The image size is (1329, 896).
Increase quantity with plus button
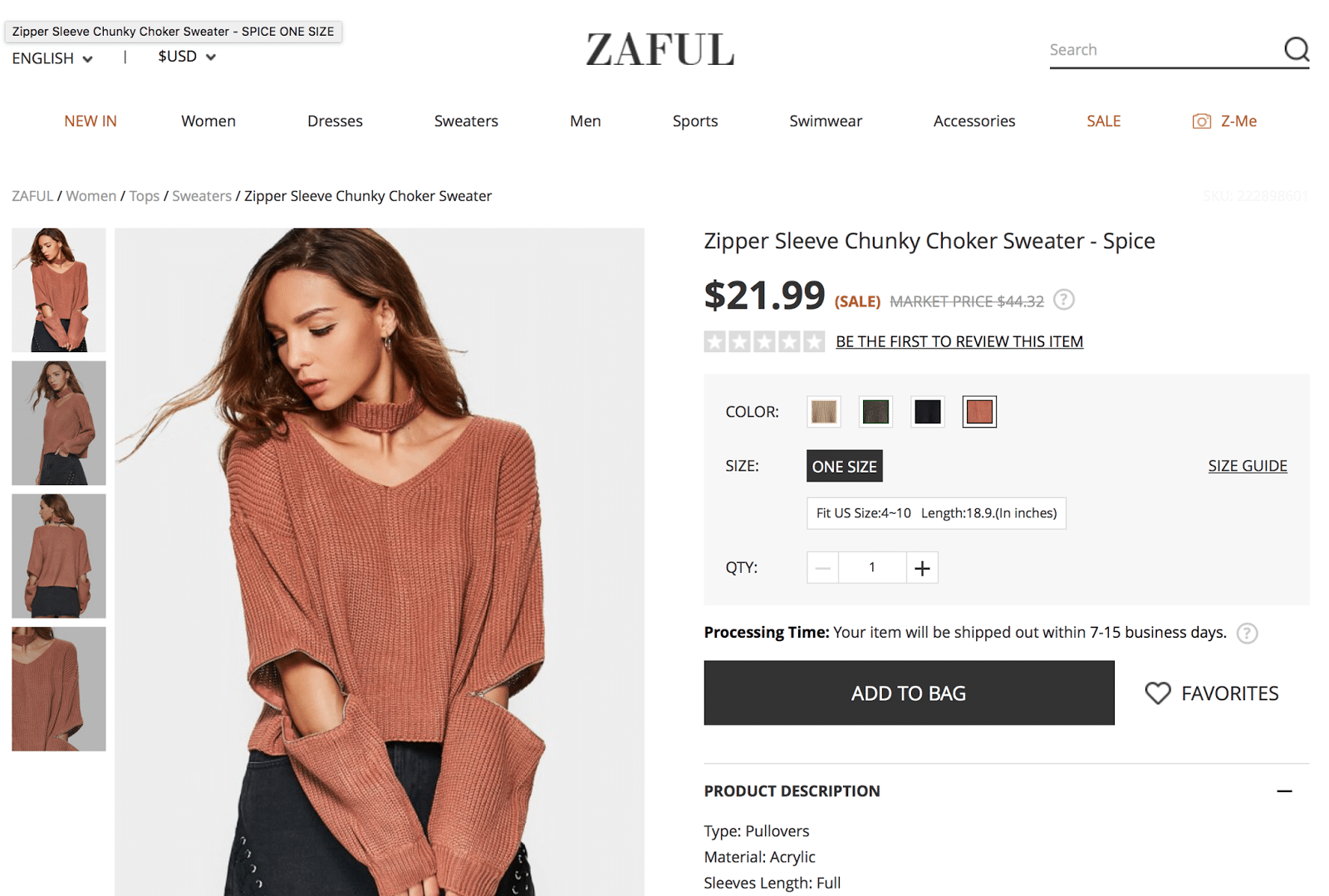(x=922, y=568)
